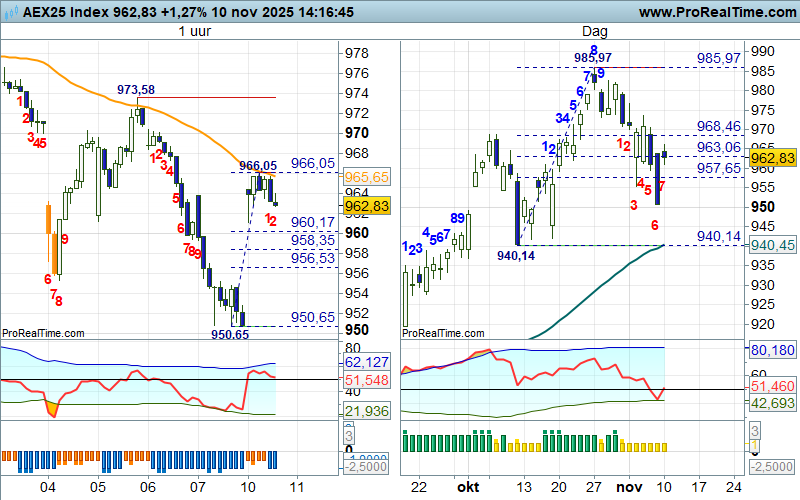The width and height of the screenshot is (800, 500).
Task: Click the 920 value on daily price axis
Action: (x=763, y=323)
